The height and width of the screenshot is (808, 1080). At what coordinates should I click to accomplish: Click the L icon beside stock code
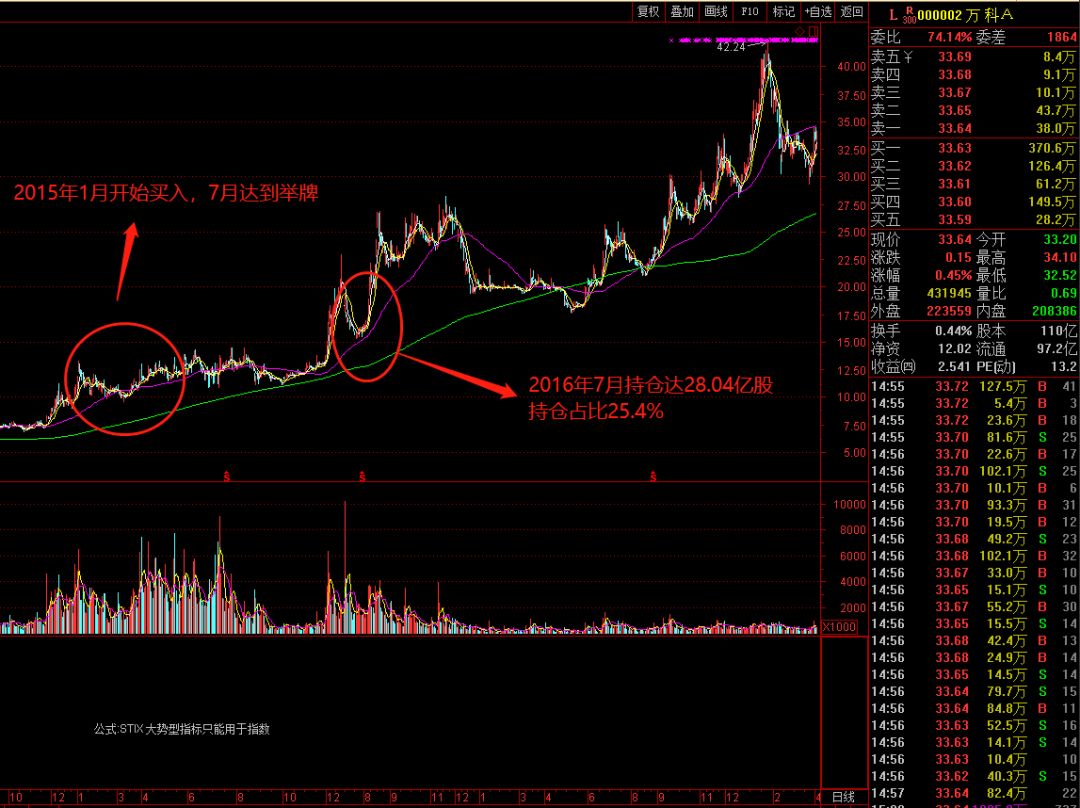pyautogui.click(x=893, y=14)
